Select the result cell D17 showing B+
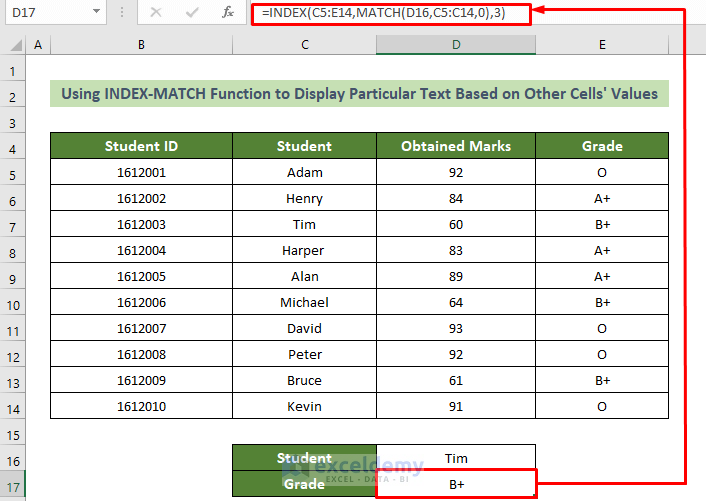 pyautogui.click(x=455, y=484)
